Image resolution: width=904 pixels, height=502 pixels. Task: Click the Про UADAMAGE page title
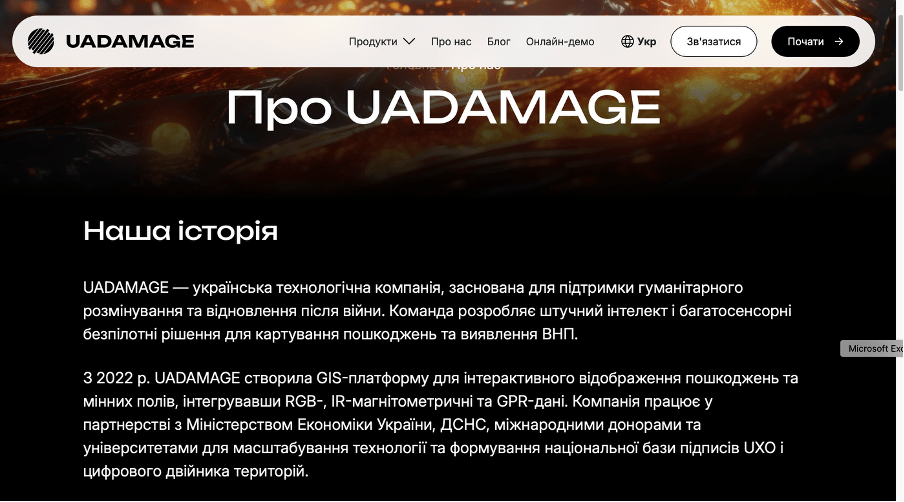(x=443, y=107)
